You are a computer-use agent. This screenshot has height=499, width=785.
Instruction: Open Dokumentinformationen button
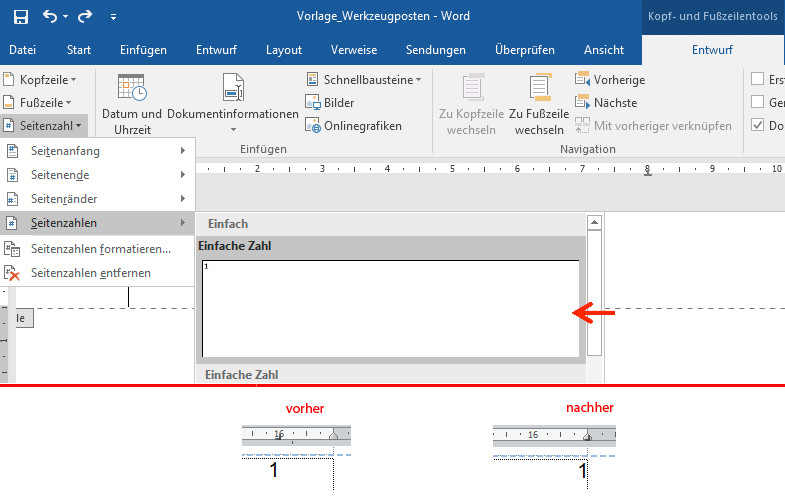(233, 105)
